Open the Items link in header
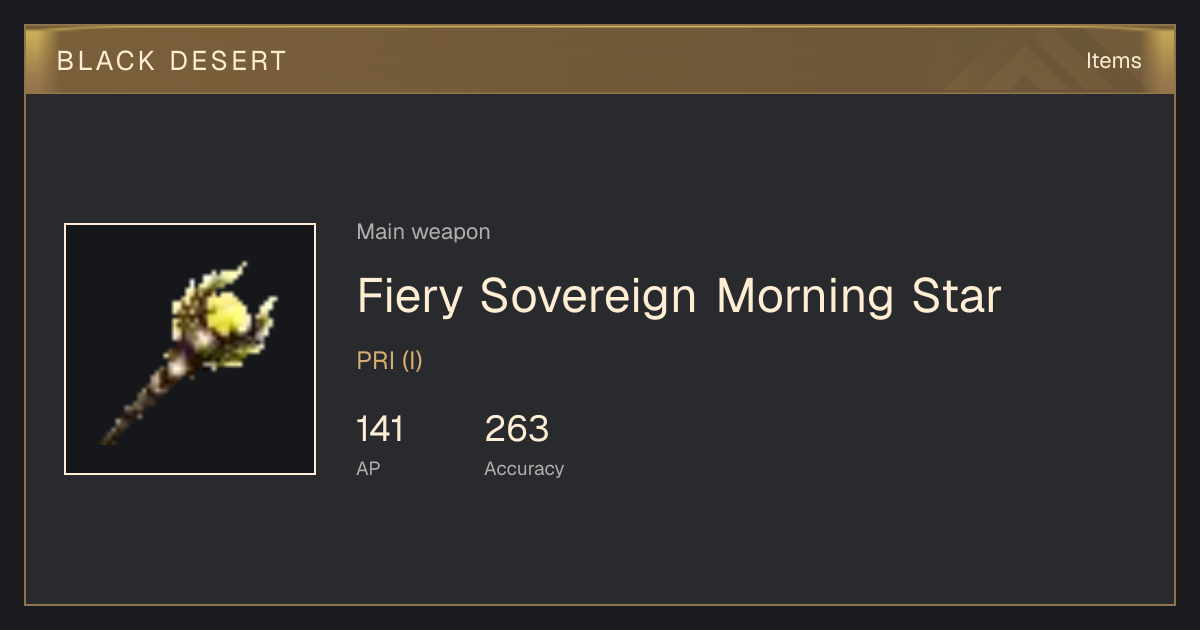The image size is (1200, 630). click(x=1113, y=60)
